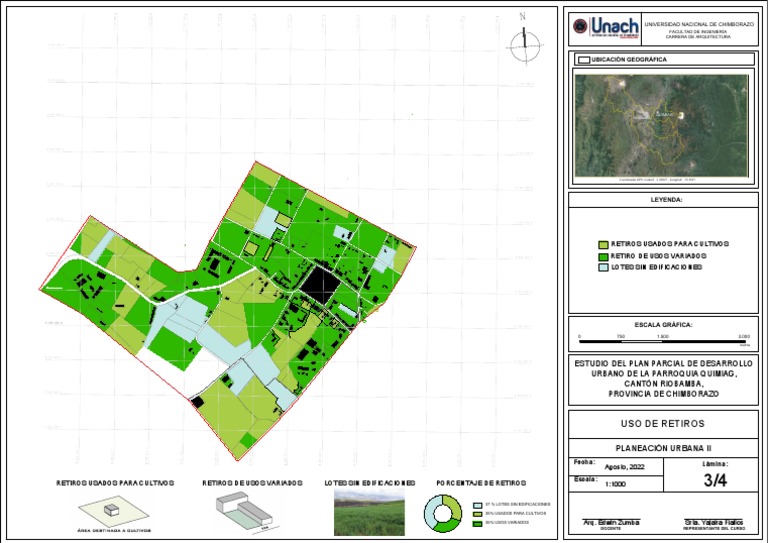The width and height of the screenshot is (768, 543).
Task: Select the yellow-green cultivos legend swatch
Action: 602,244
